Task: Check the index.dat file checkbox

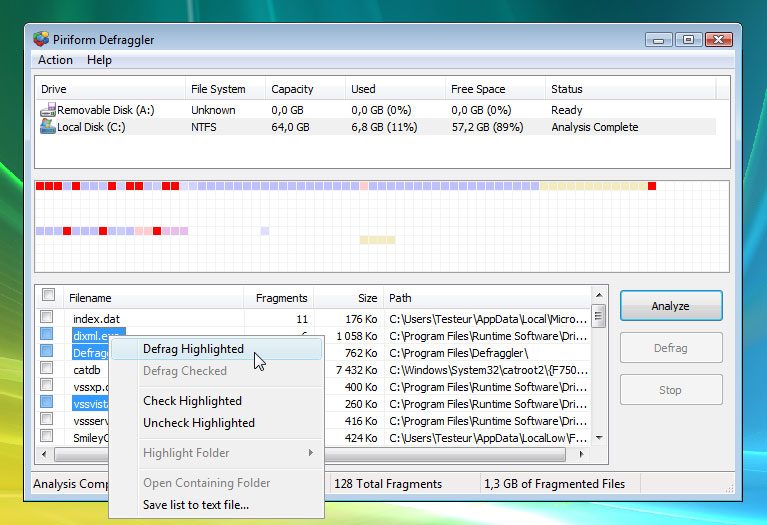Action: (x=47, y=318)
